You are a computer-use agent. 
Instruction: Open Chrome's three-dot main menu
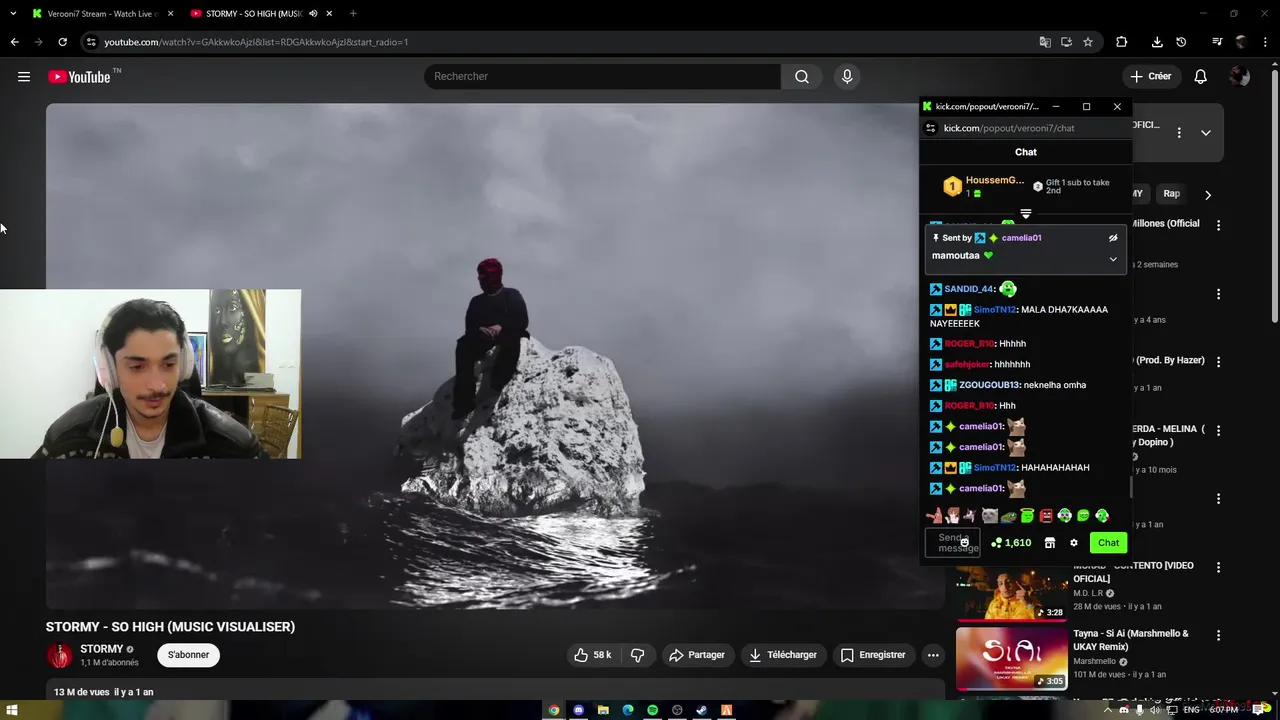click(x=1265, y=42)
